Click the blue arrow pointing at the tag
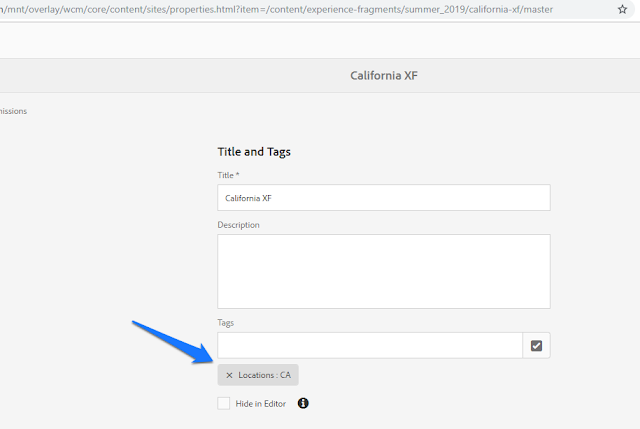The width and height of the screenshot is (640, 429). coord(170,342)
